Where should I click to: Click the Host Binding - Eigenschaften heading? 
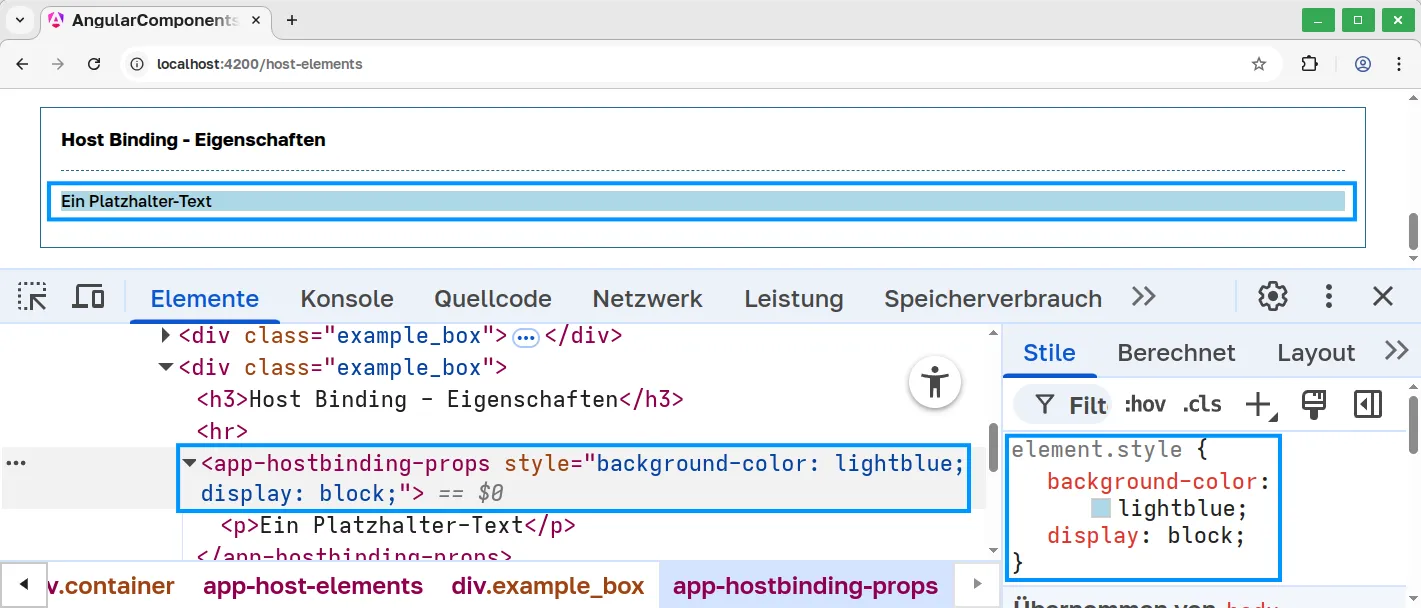[193, 140]
